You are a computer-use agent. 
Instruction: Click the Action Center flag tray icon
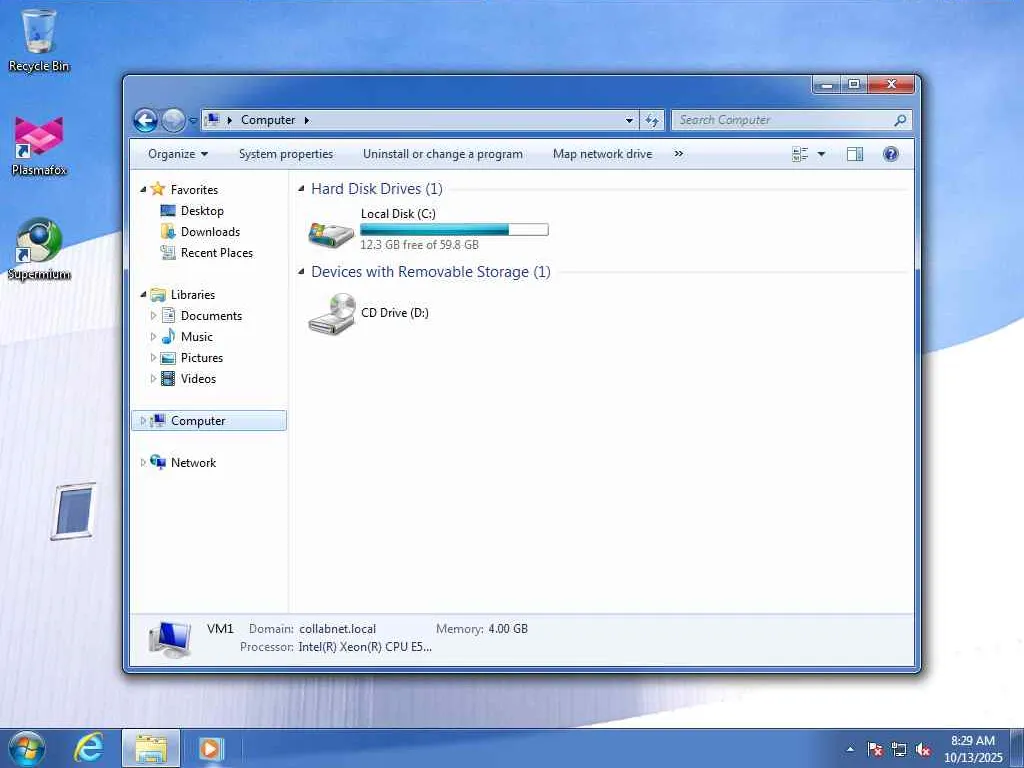[875, 749]
